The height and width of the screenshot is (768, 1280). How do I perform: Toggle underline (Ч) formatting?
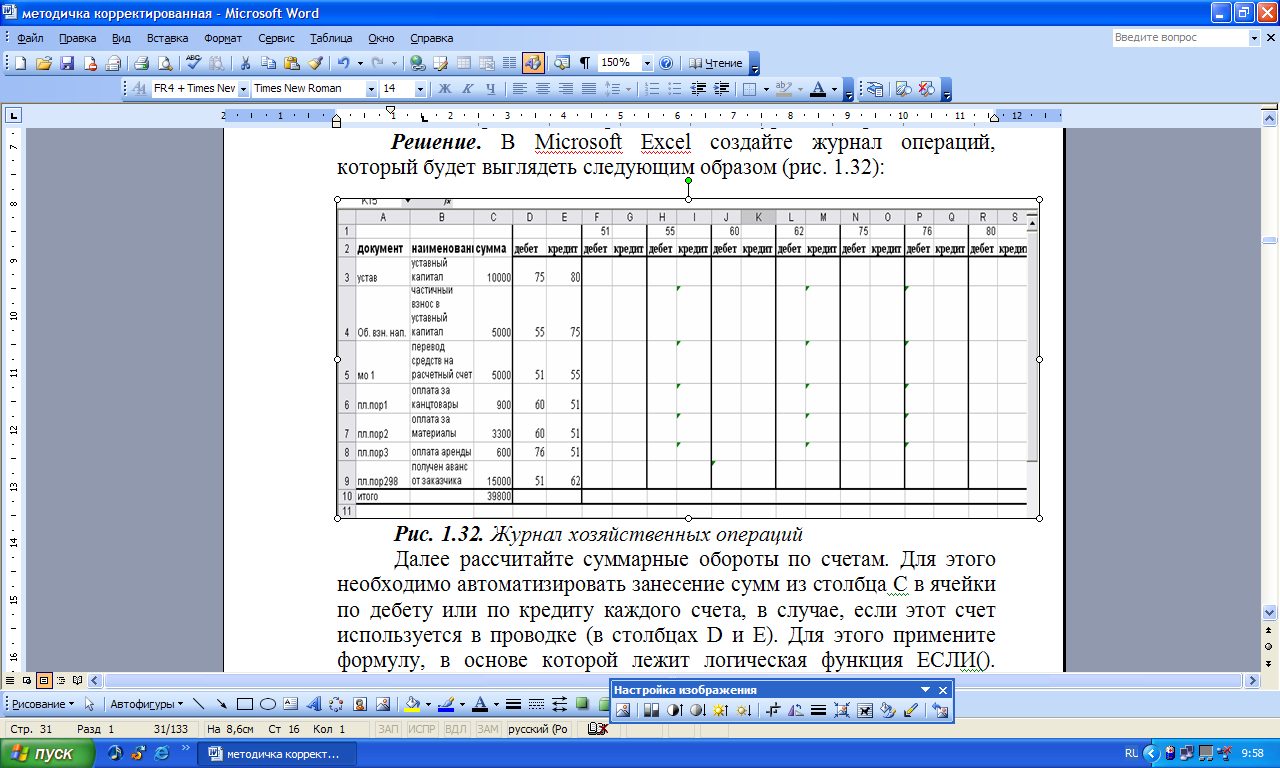point(490,89)
